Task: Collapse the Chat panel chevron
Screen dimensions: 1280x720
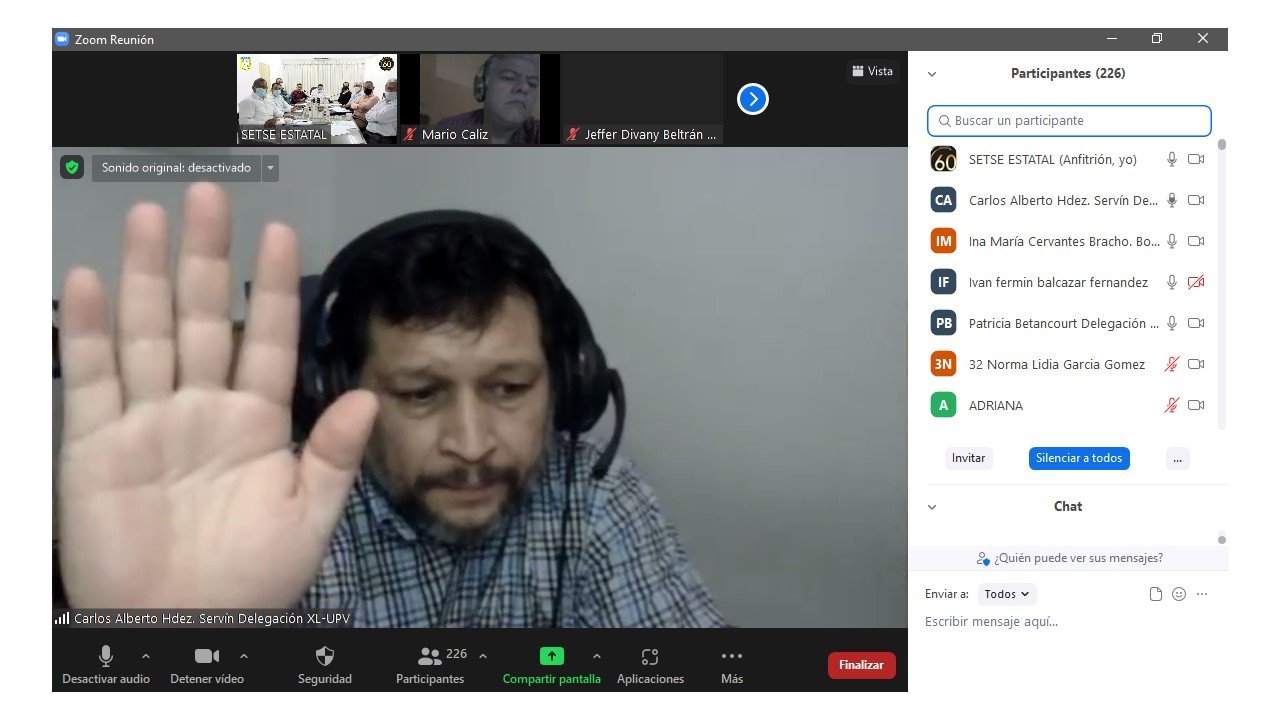Action: pyautogui.click(x=932, y=507)
